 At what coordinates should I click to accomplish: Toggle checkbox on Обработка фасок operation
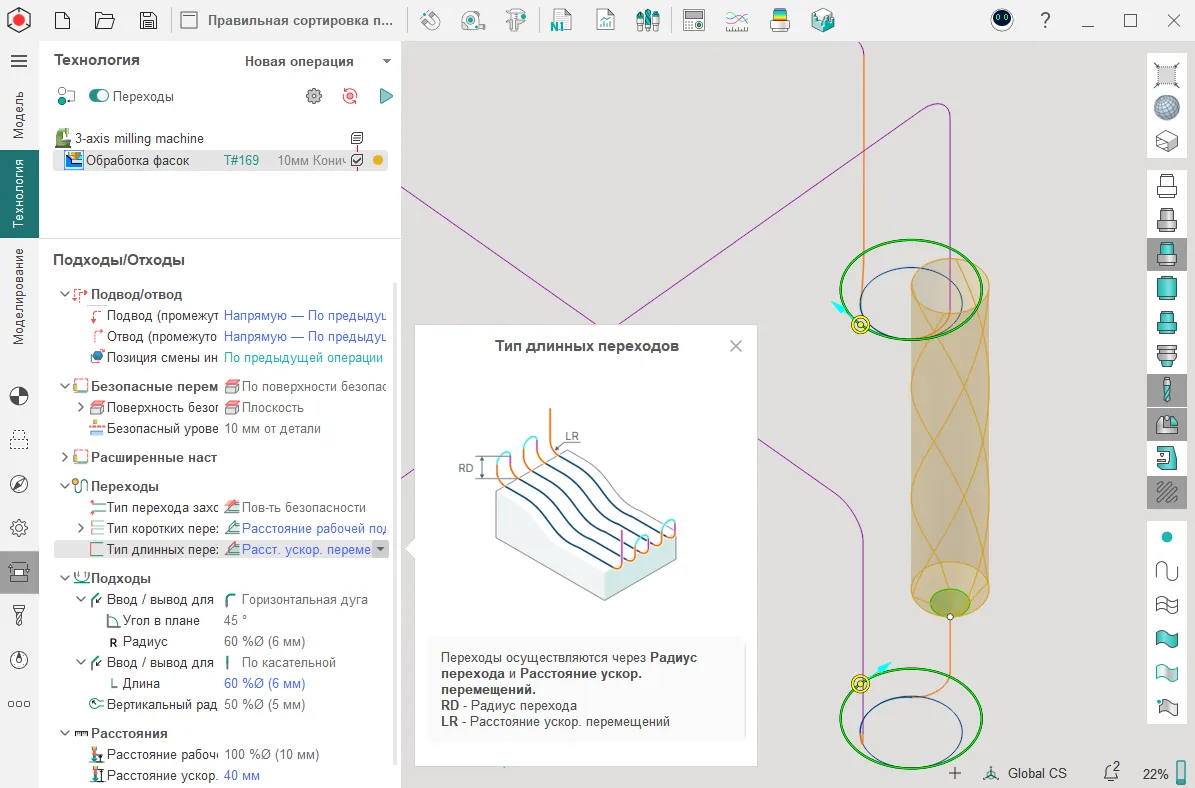click(x=357, y=160)
